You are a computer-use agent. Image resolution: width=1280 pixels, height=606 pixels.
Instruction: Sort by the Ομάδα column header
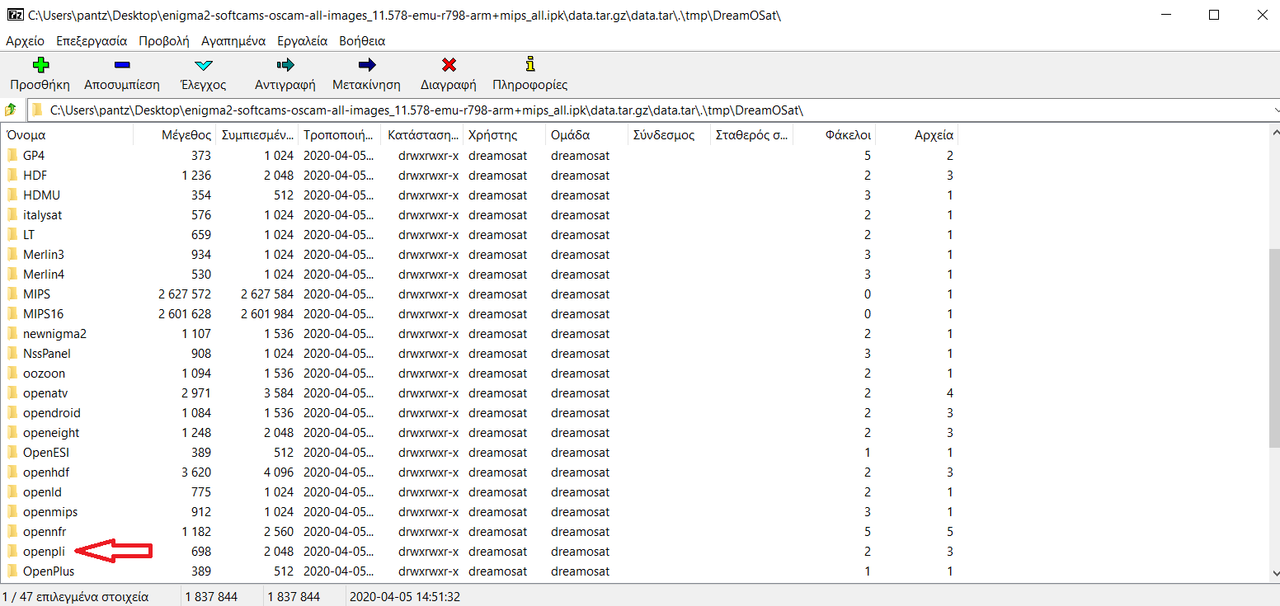587,135
